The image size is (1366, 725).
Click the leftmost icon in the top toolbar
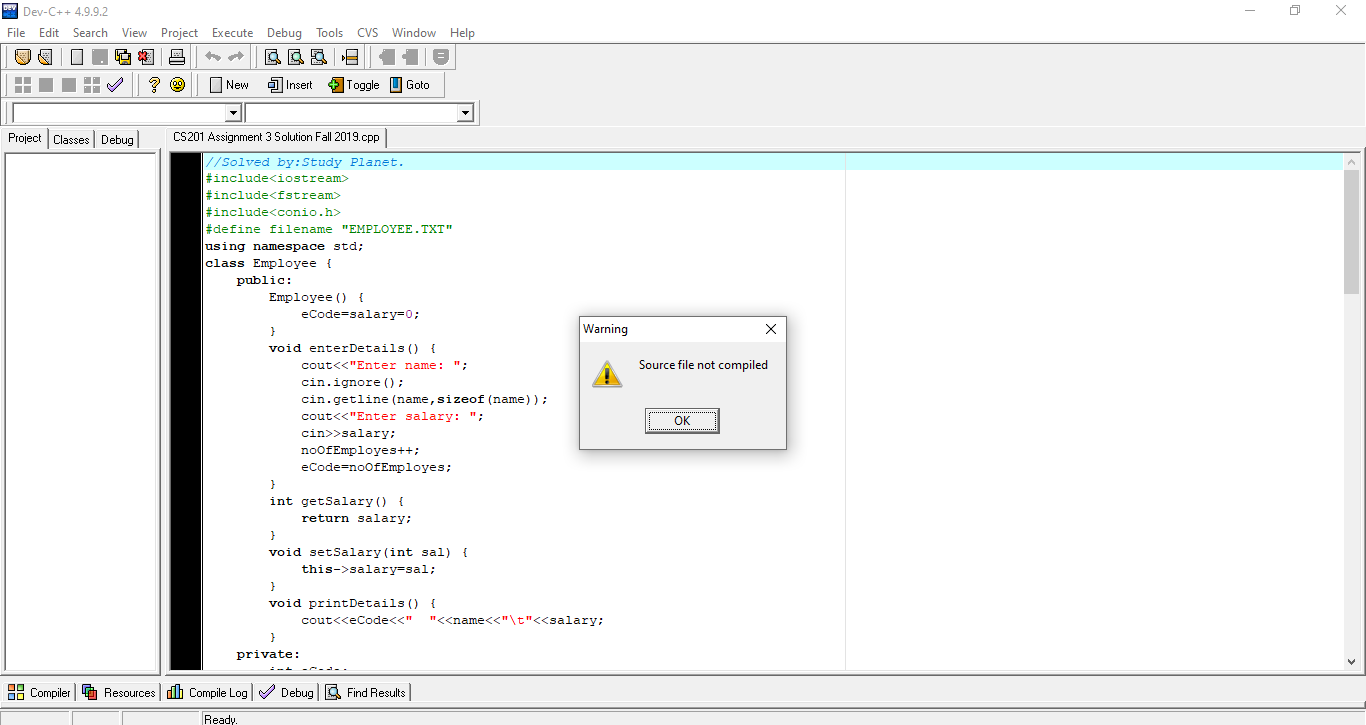pyautogui.click(x=22, y=57)
